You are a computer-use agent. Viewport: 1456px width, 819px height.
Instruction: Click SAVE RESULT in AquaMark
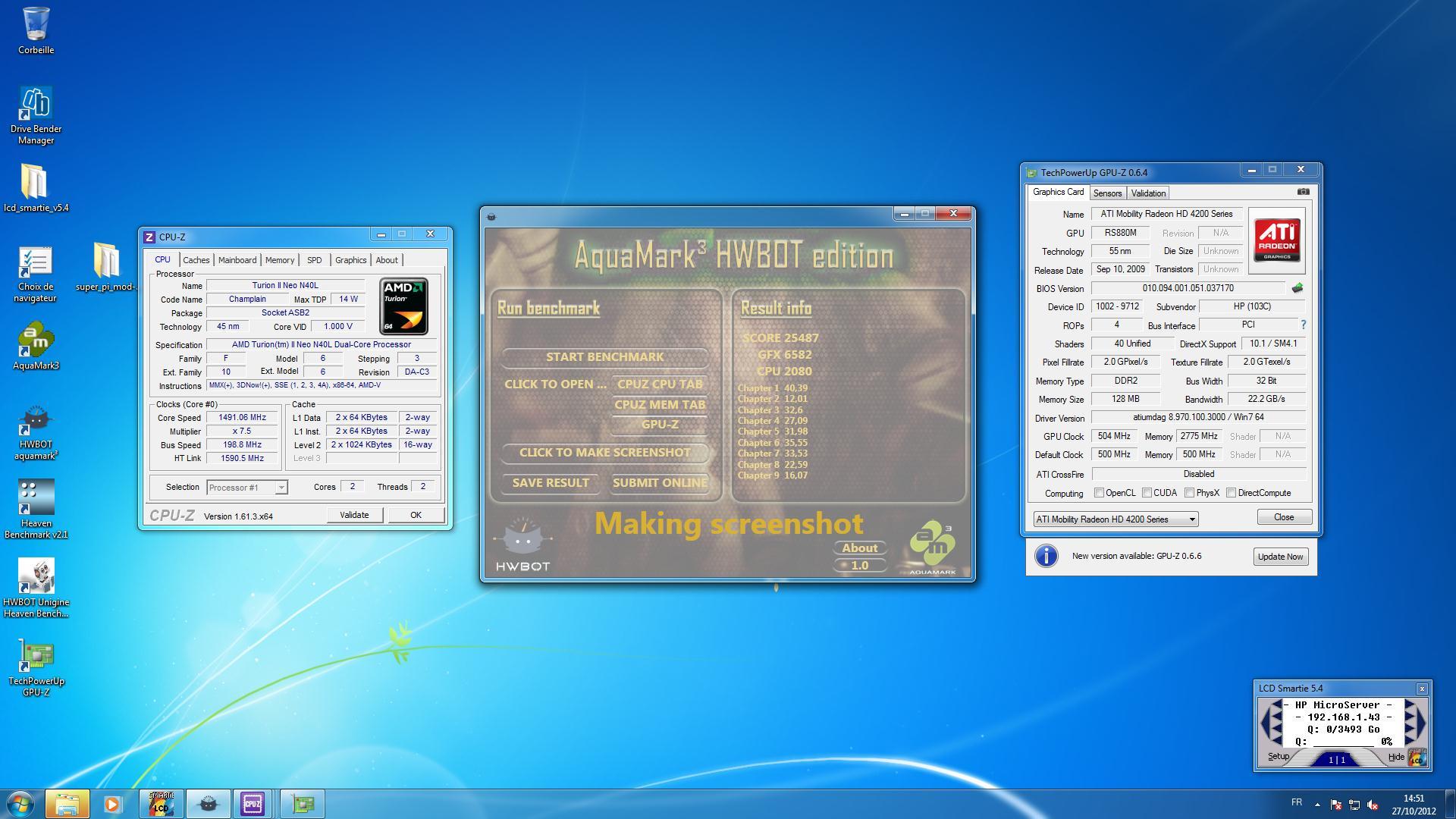[551, 483]
